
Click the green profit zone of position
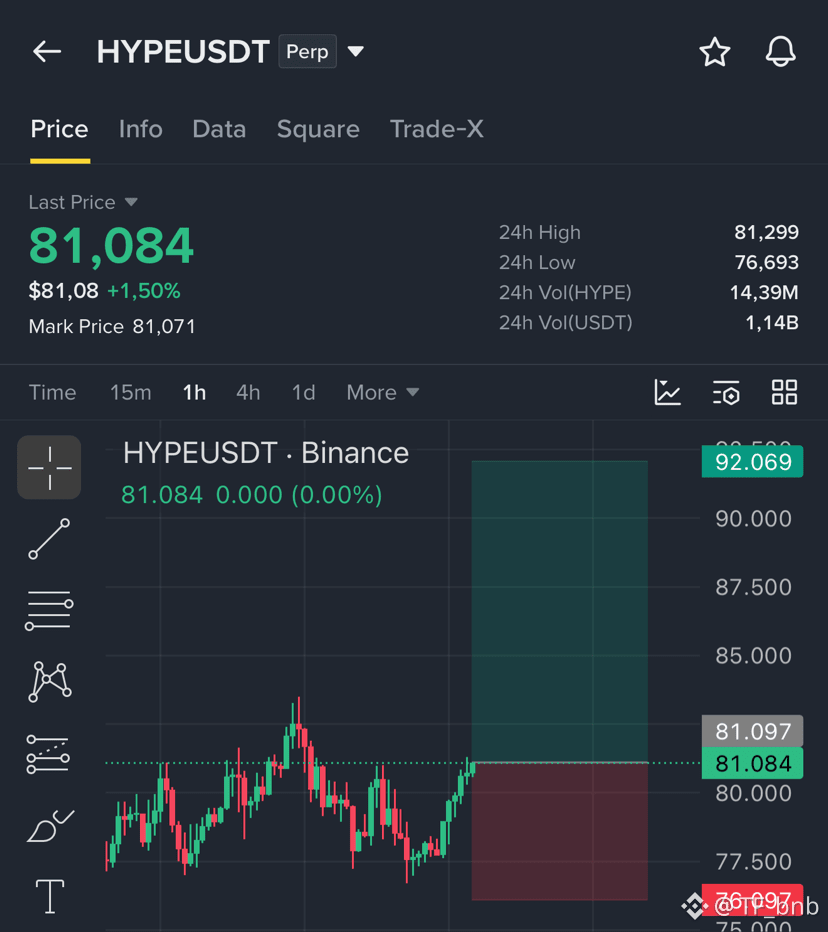pos(559,611)
